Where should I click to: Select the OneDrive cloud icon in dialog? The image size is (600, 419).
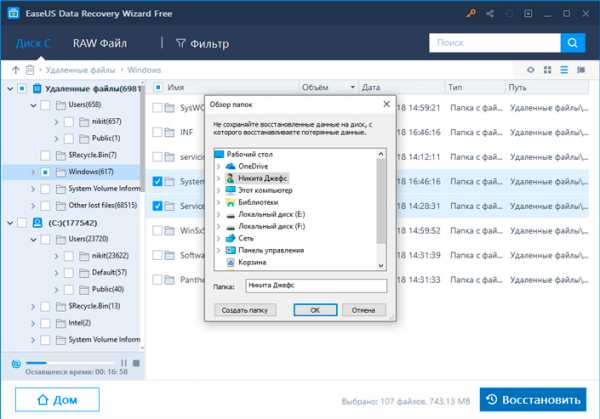tap(230, 166)
